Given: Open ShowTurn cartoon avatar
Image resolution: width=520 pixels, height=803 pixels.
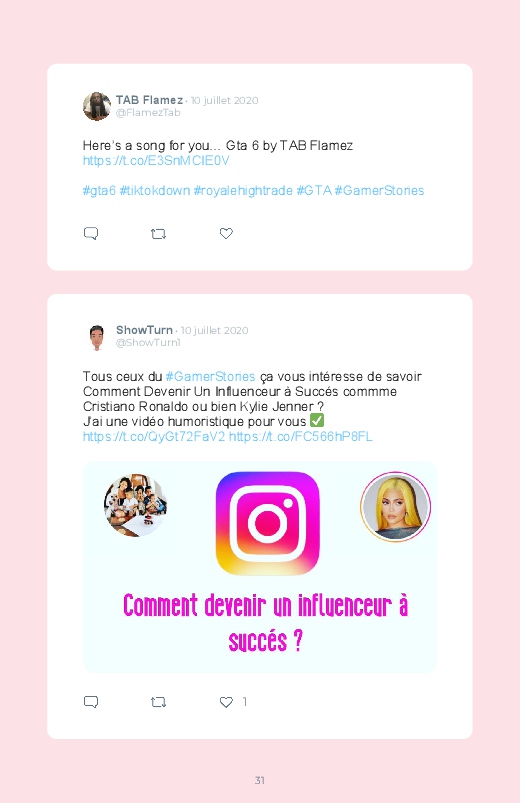Looking at the screenshot, I should [97, 336].
